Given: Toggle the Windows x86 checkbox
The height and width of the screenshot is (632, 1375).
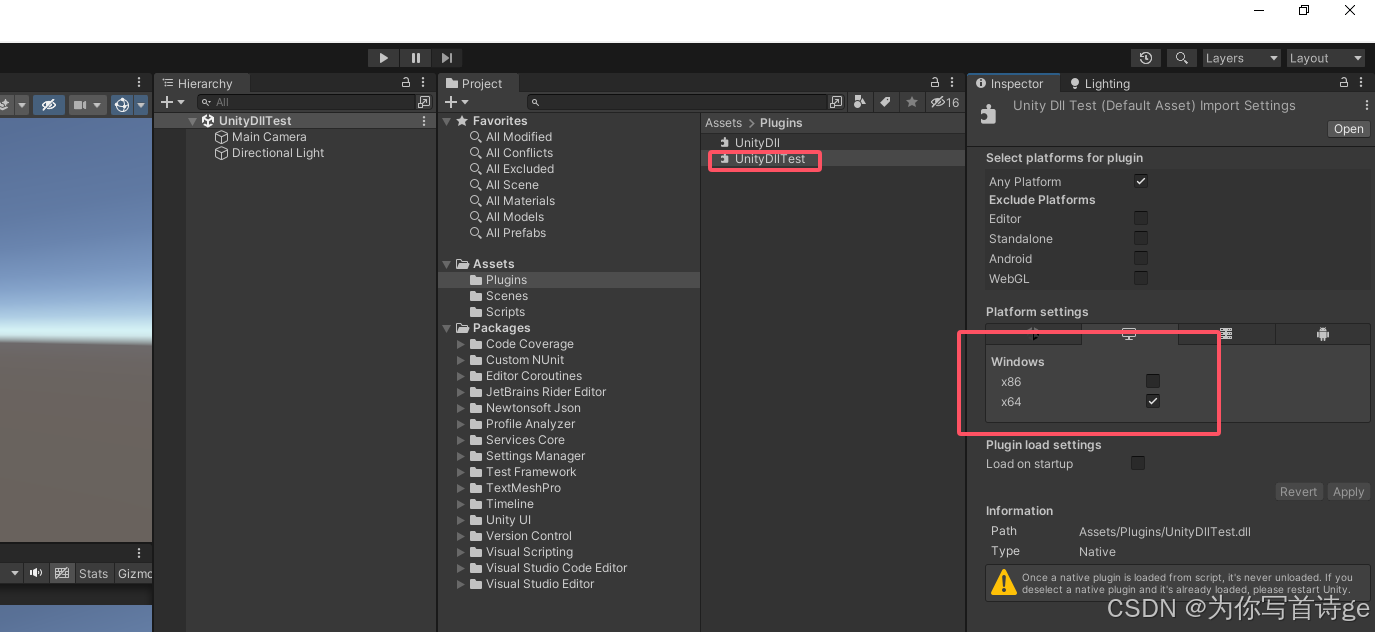Looking at the screenshot, I should click(1153, 381).
